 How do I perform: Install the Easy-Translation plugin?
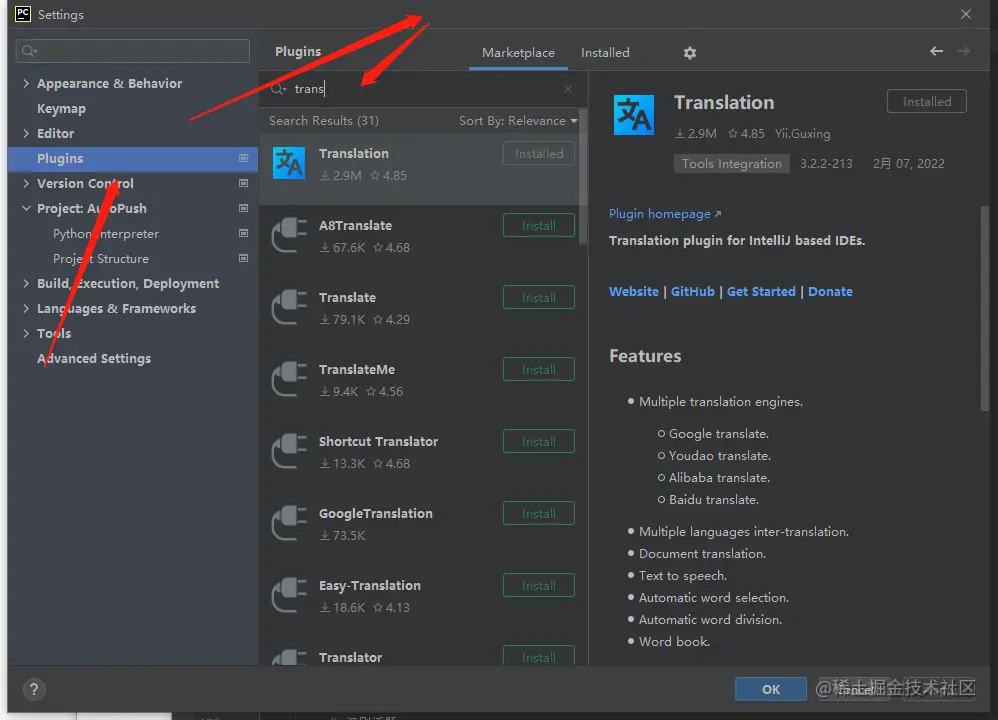click(x=538, y=585)
